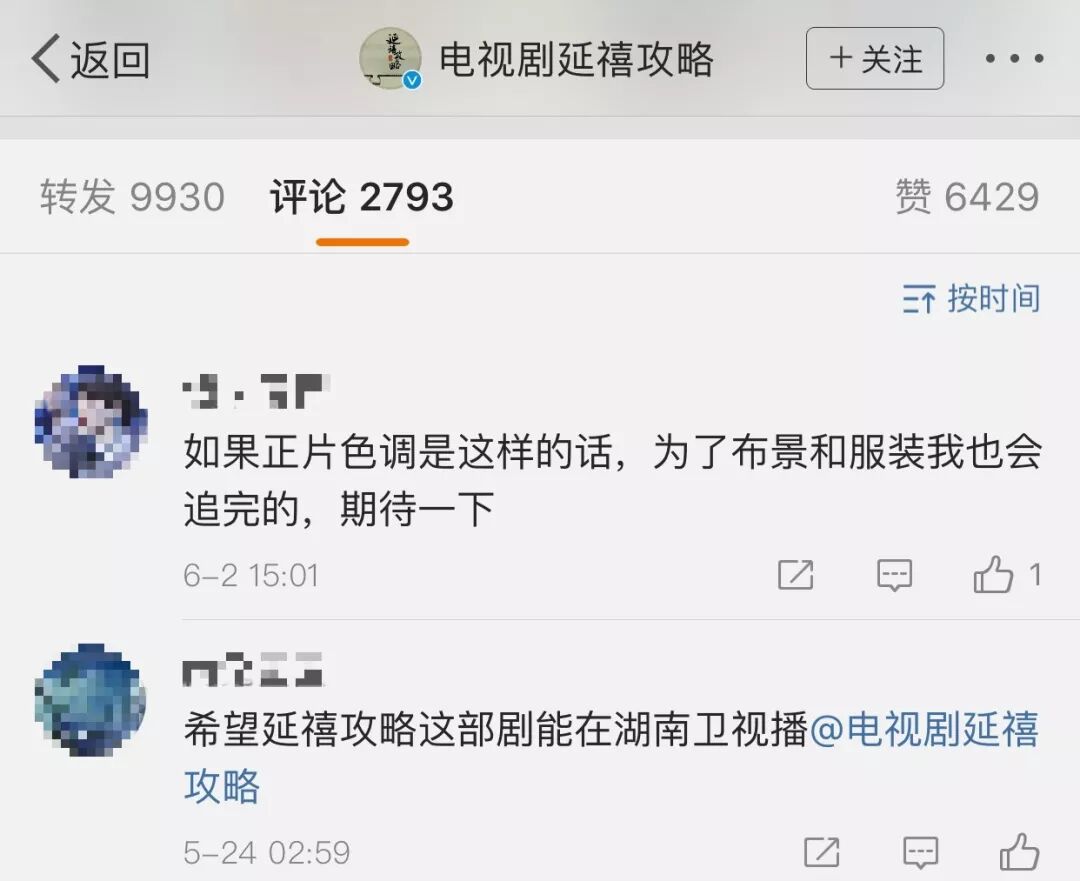Open the three-dot more options menu
The height and width of the screenshot is (881, 1080).
pyautogui.click(x=1014, y=59)
